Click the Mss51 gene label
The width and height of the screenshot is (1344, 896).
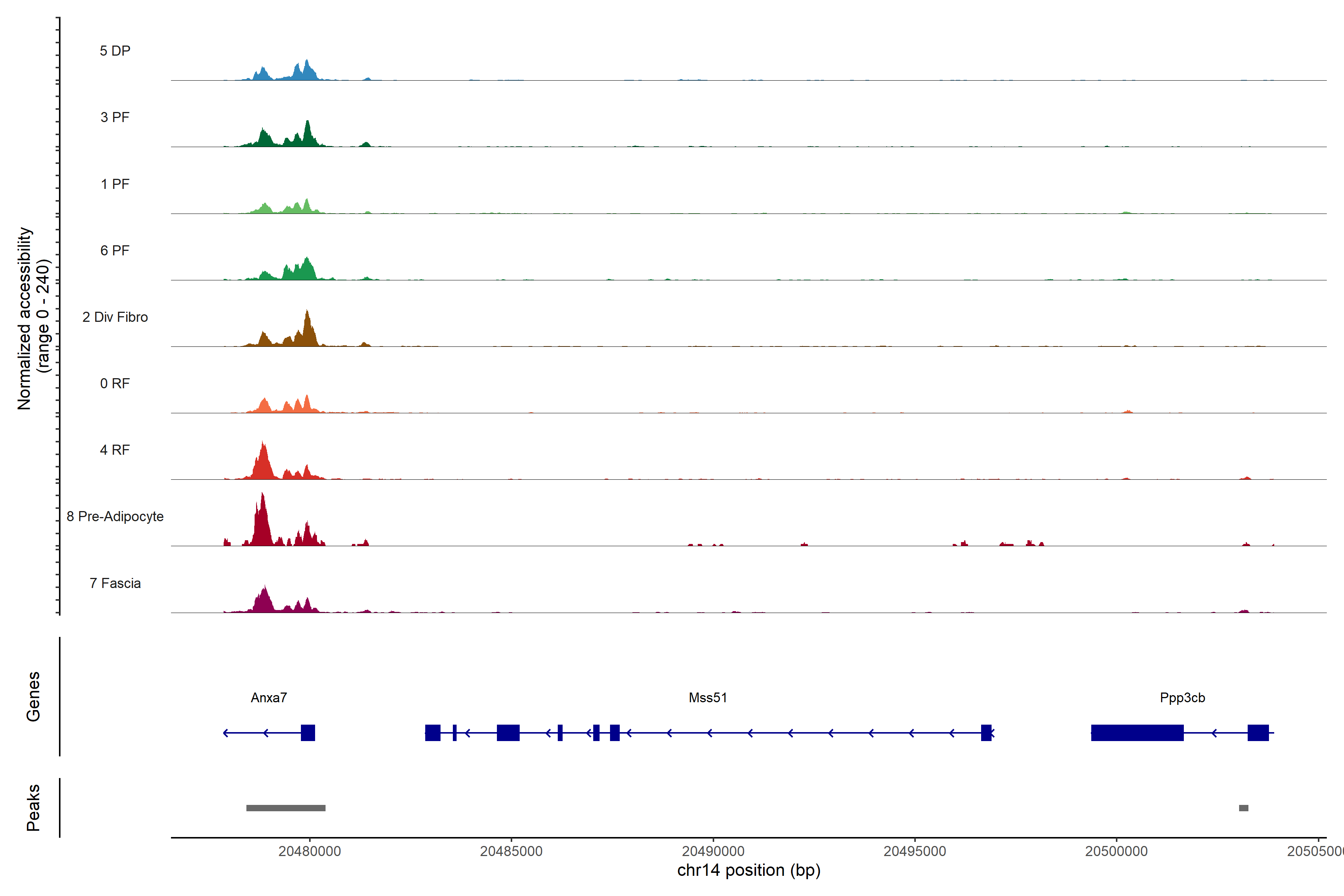point(707,697)
